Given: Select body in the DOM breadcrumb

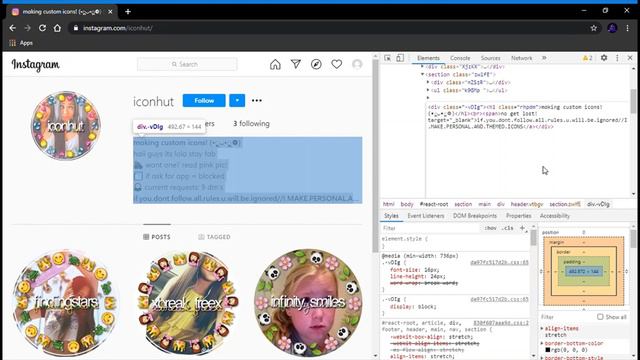Looking at the screenshot, I should pyautogui.click(x=407, y=204).
